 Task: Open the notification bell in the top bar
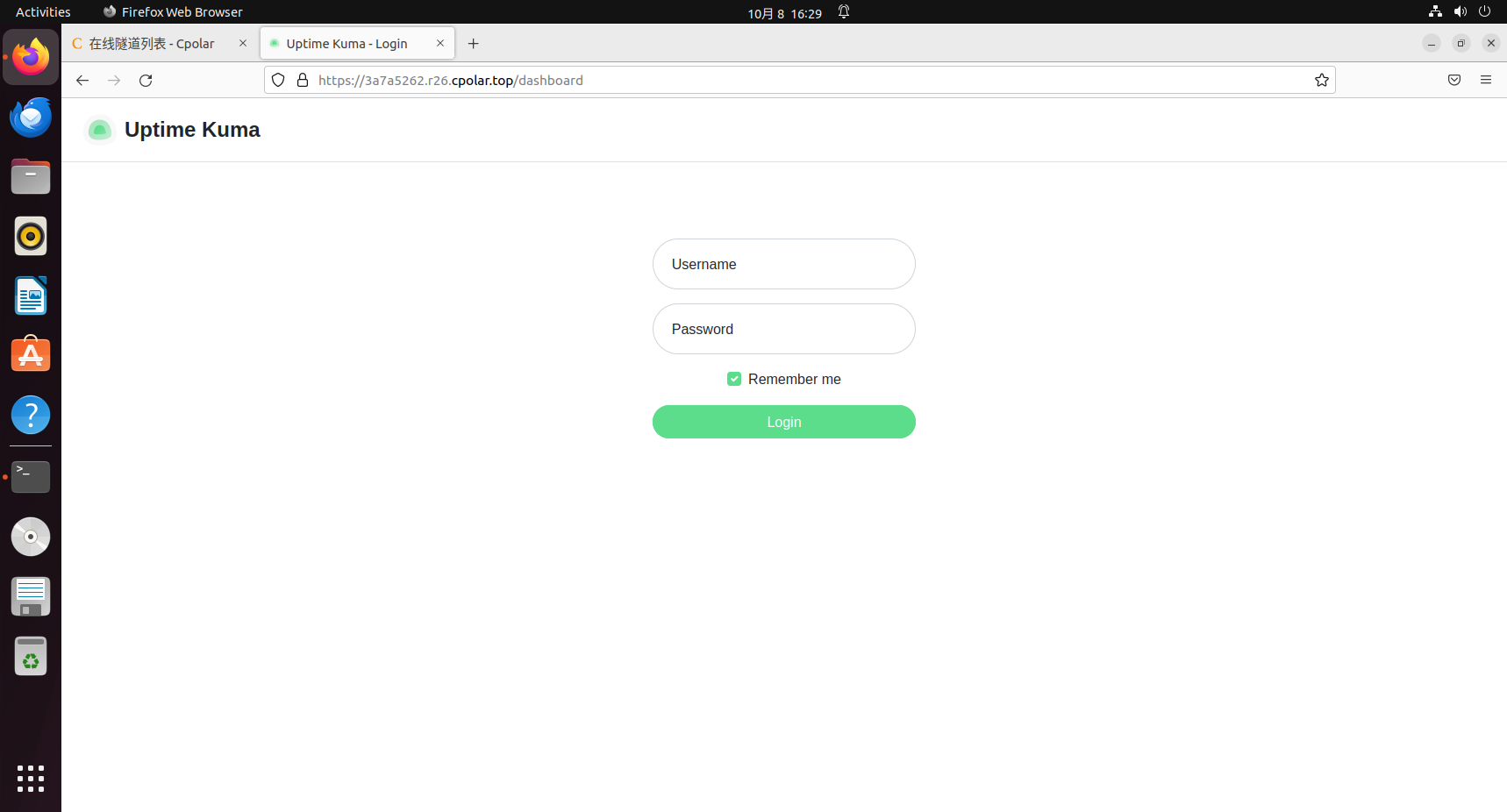coord(844,12)
